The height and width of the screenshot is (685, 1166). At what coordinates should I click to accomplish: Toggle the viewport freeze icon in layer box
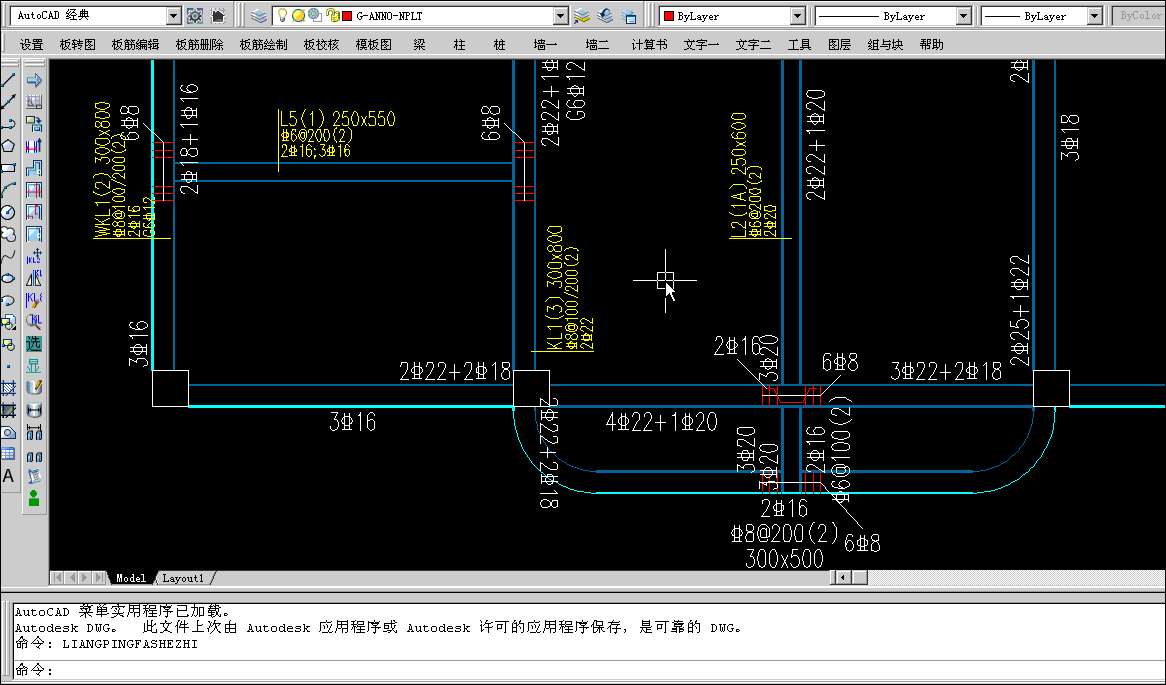click(315, 16)
